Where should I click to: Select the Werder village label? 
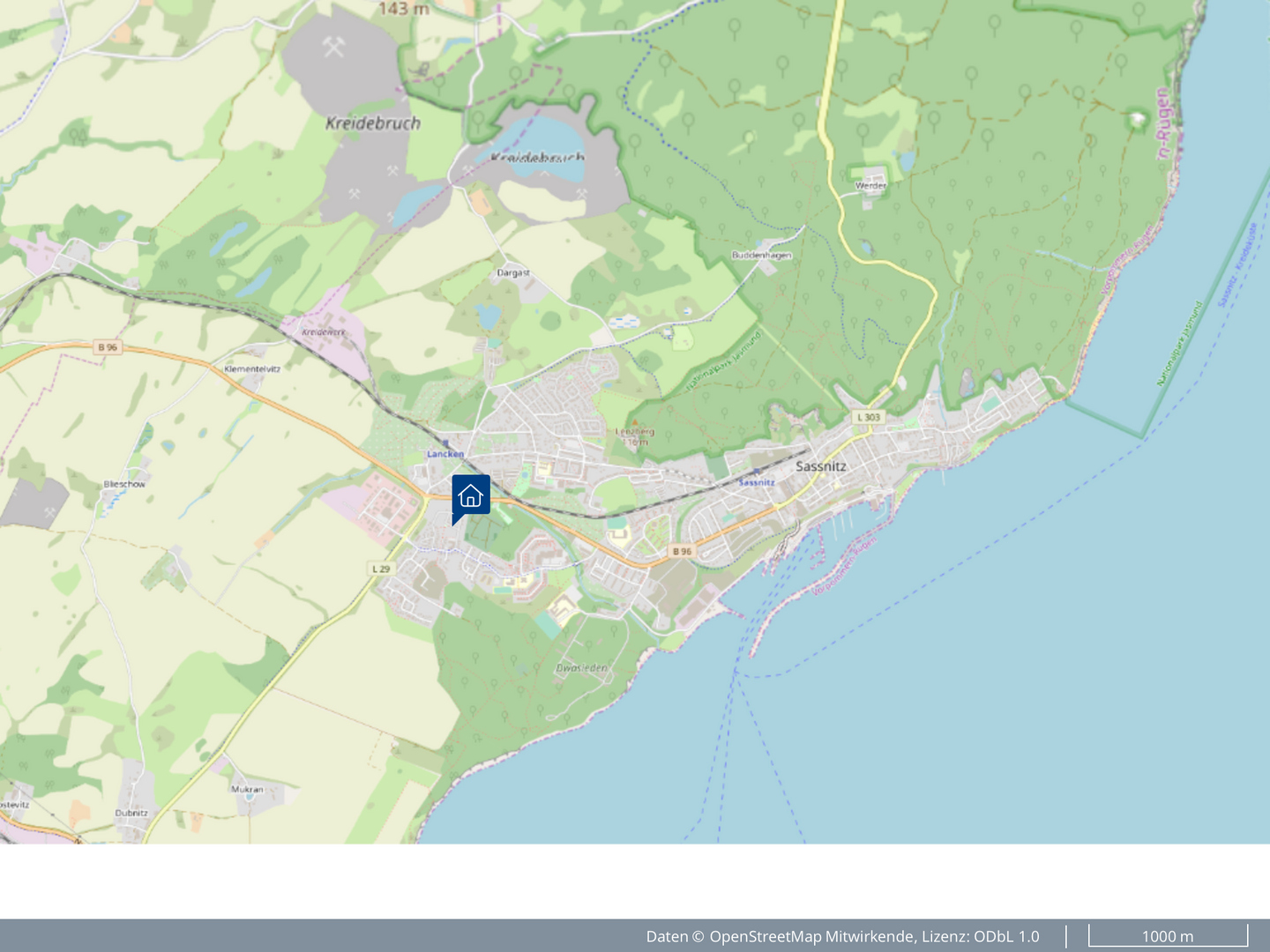(x=870, y=185)
